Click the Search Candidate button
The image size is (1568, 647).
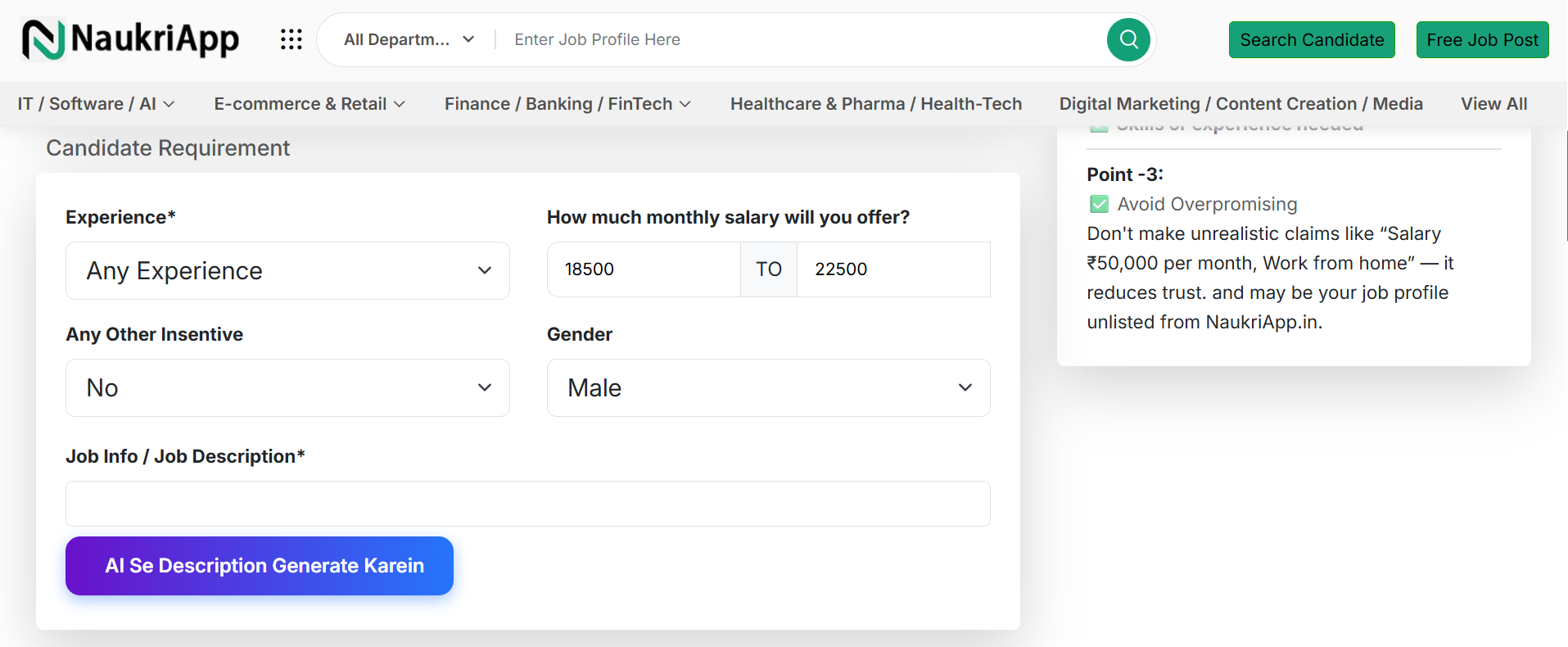(1311, 40)
